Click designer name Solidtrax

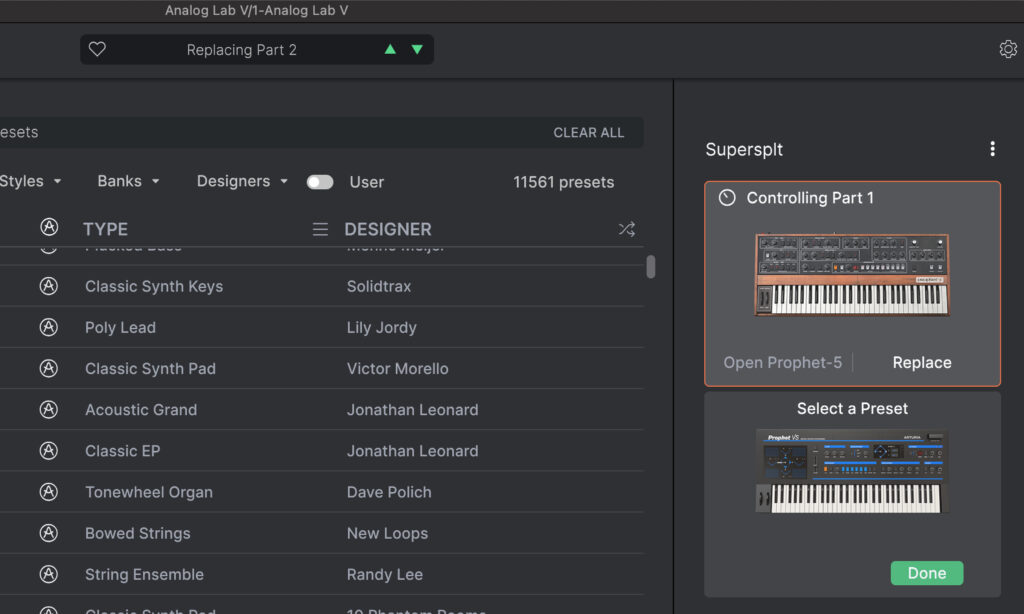379,286
